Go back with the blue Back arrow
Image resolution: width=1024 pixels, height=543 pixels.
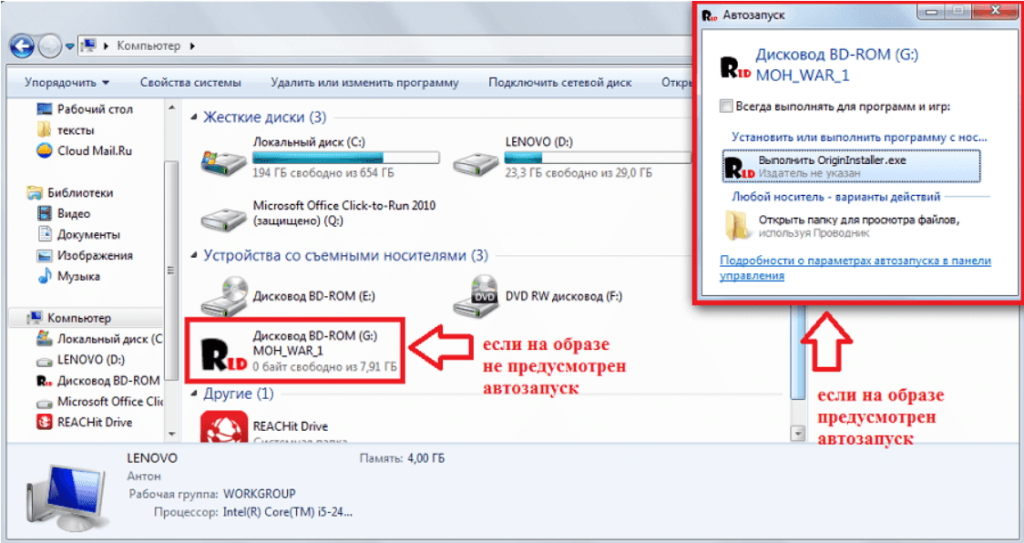22,46
